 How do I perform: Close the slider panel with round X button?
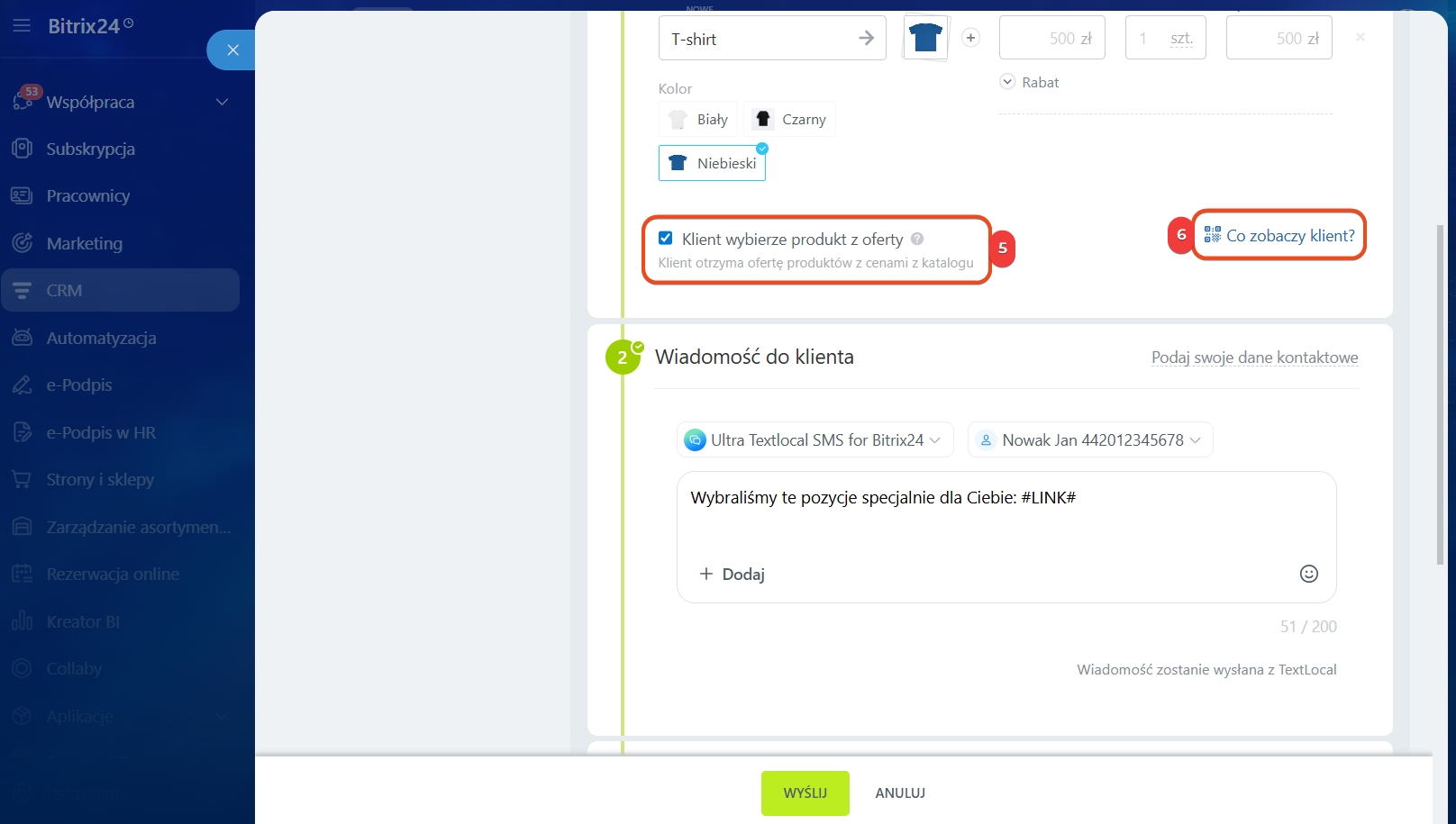tap(232, 50)
